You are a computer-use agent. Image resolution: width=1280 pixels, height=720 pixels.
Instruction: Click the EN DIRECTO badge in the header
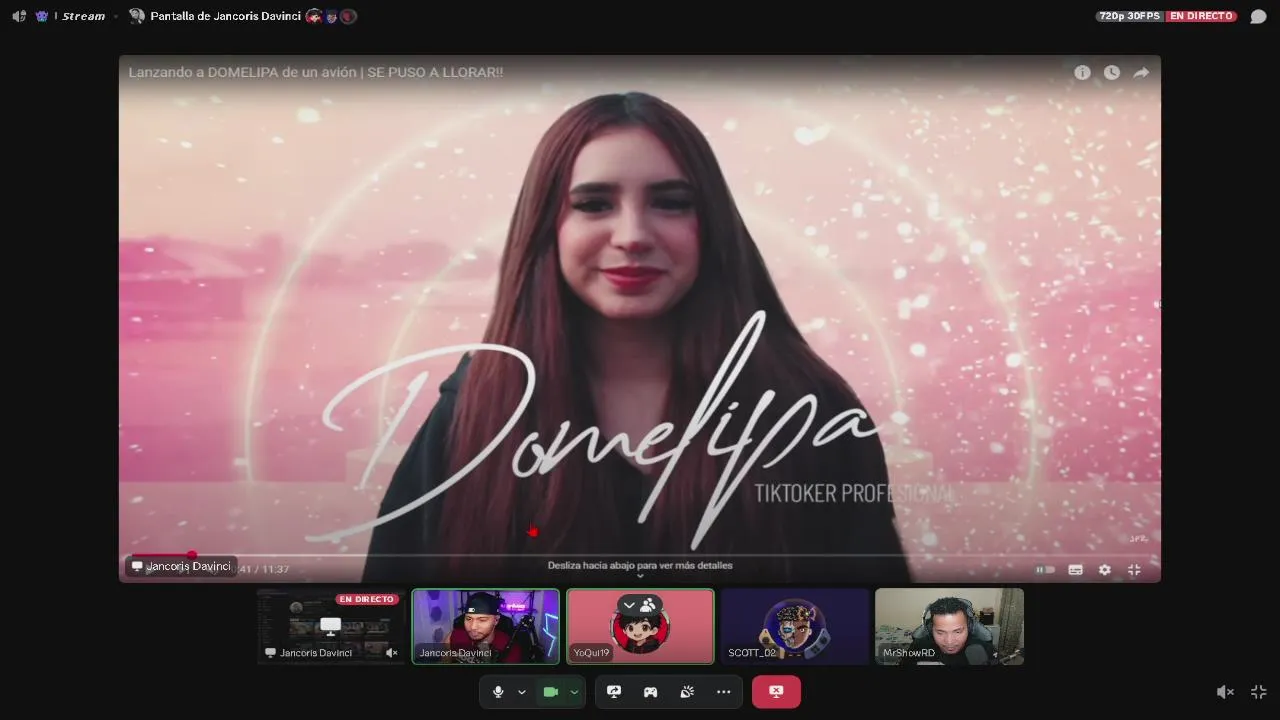click(x=1202, y=16)
